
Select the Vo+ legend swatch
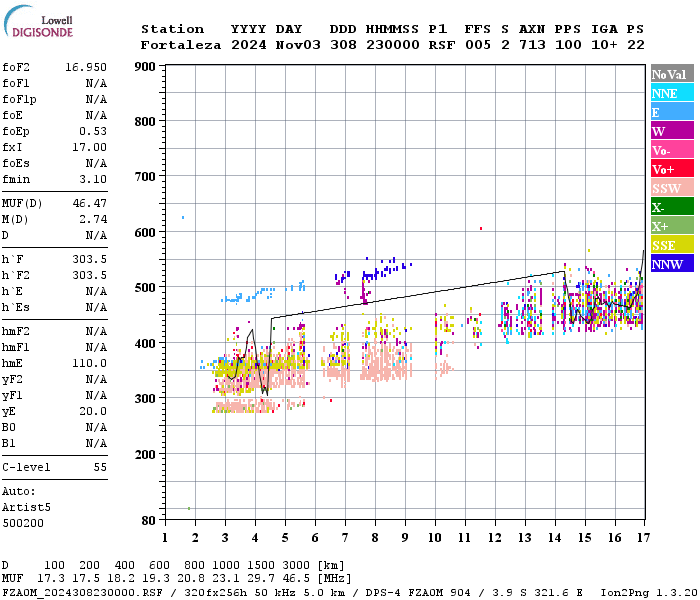tap(672, 168)
